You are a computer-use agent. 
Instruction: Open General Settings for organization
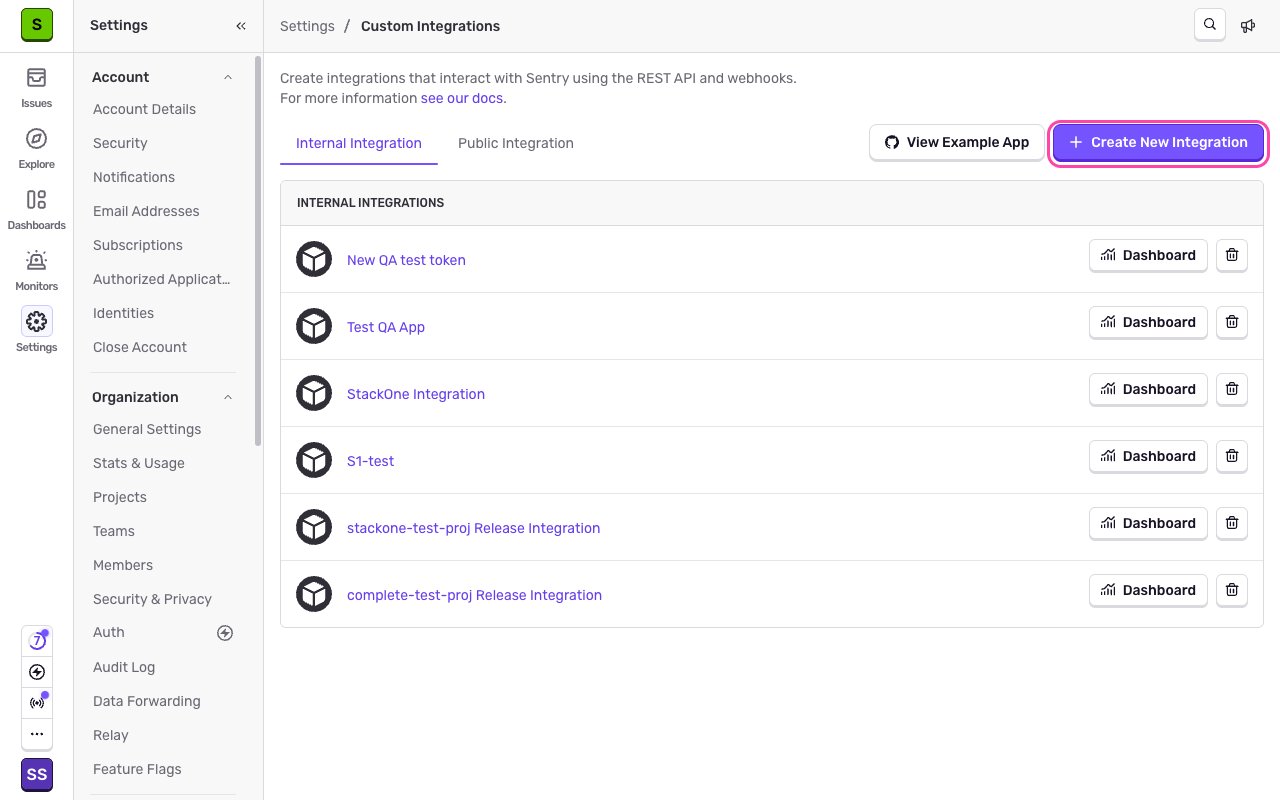pos(147,429)
